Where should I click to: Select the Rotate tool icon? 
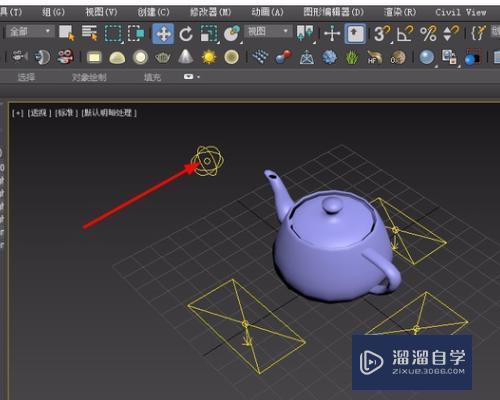click(x=186, y=34)
